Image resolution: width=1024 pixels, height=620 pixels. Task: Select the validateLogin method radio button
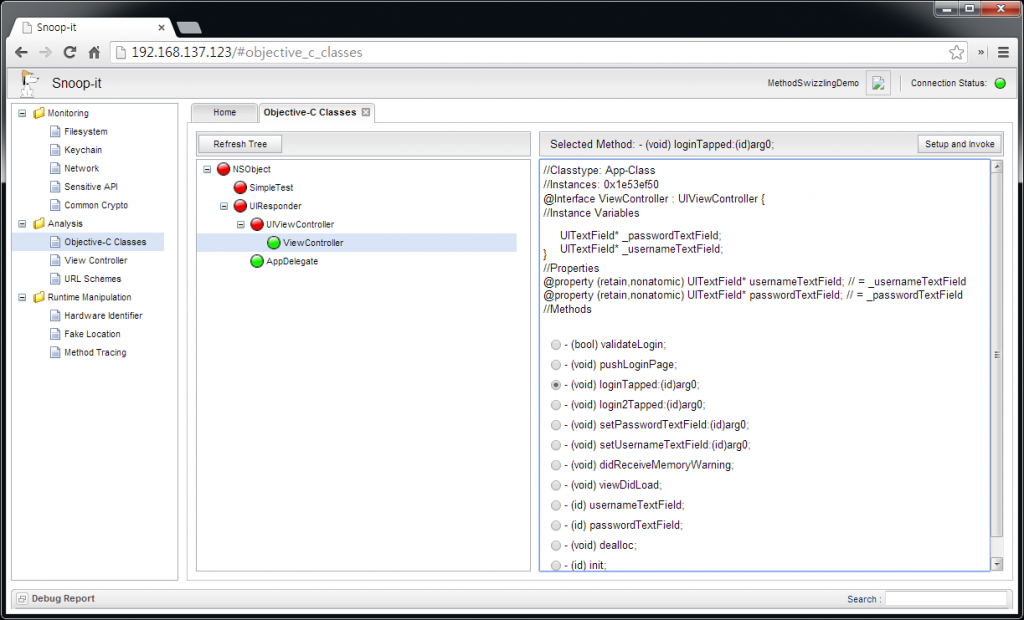click(x=556, y=344)
